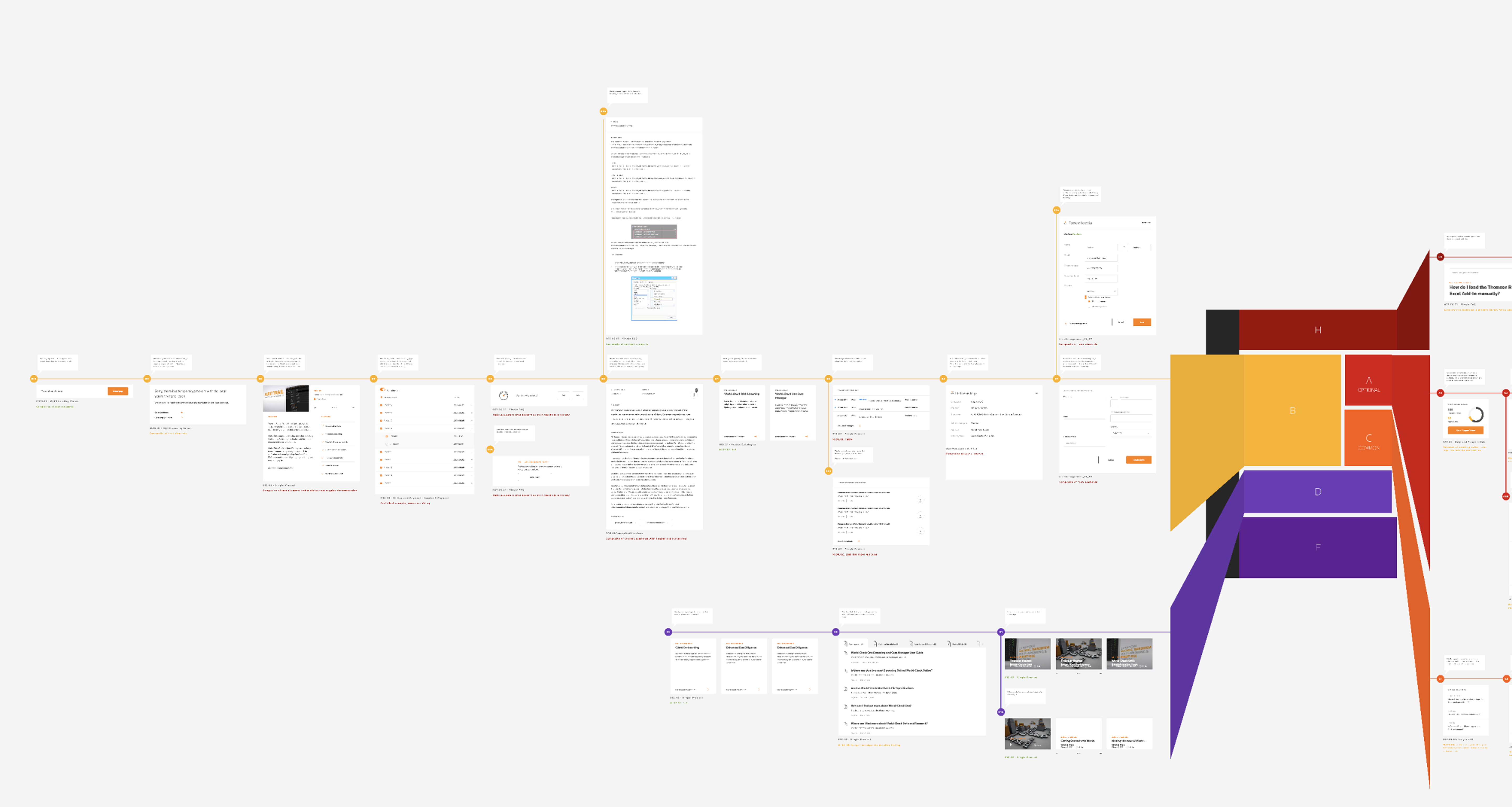
Task: Select the orange marker below the gauge card
Action: click(490, 449)
